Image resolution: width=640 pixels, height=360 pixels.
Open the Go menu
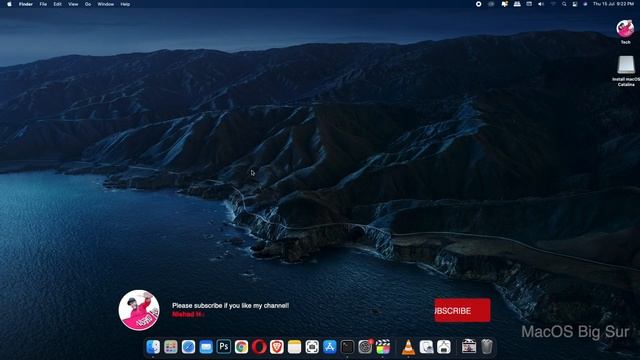88,4
